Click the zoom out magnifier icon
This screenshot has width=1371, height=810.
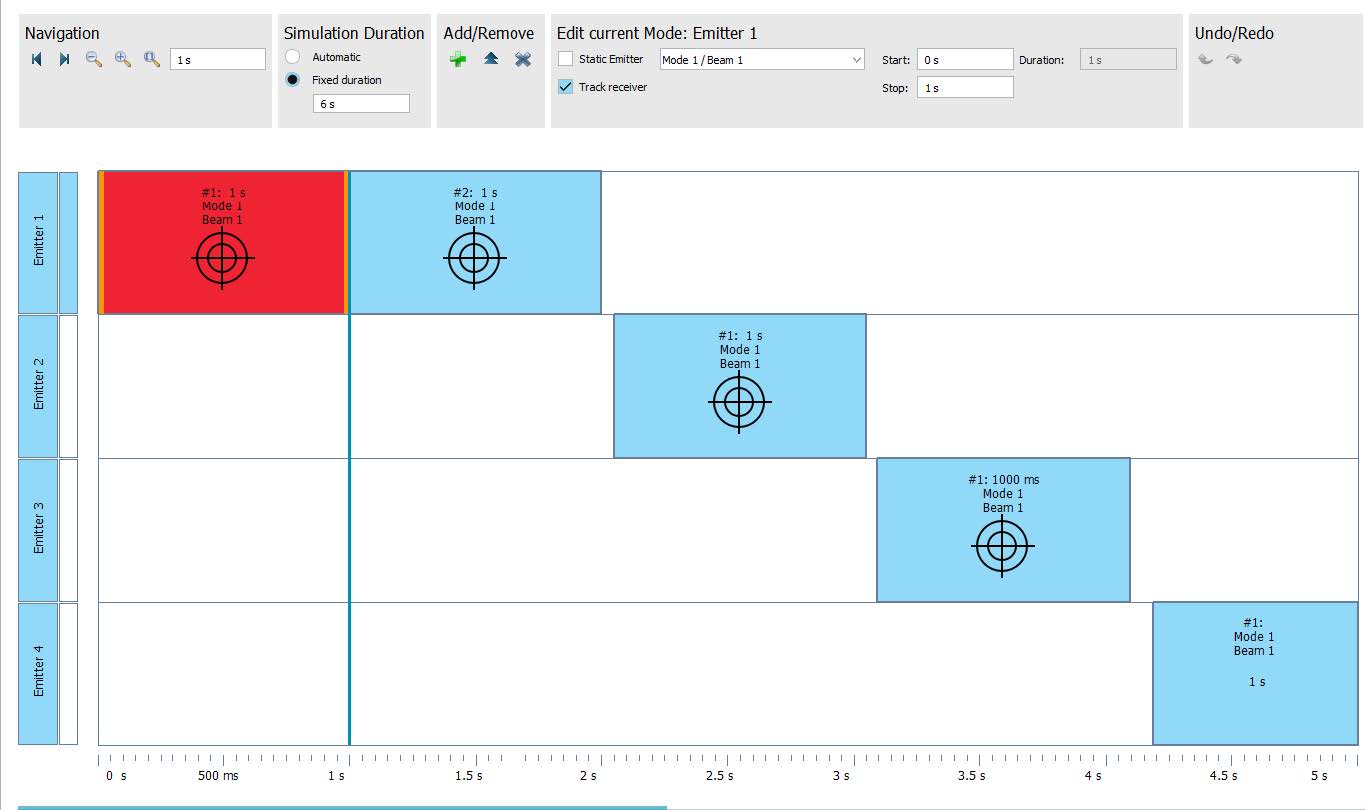(x=94, y=60)
